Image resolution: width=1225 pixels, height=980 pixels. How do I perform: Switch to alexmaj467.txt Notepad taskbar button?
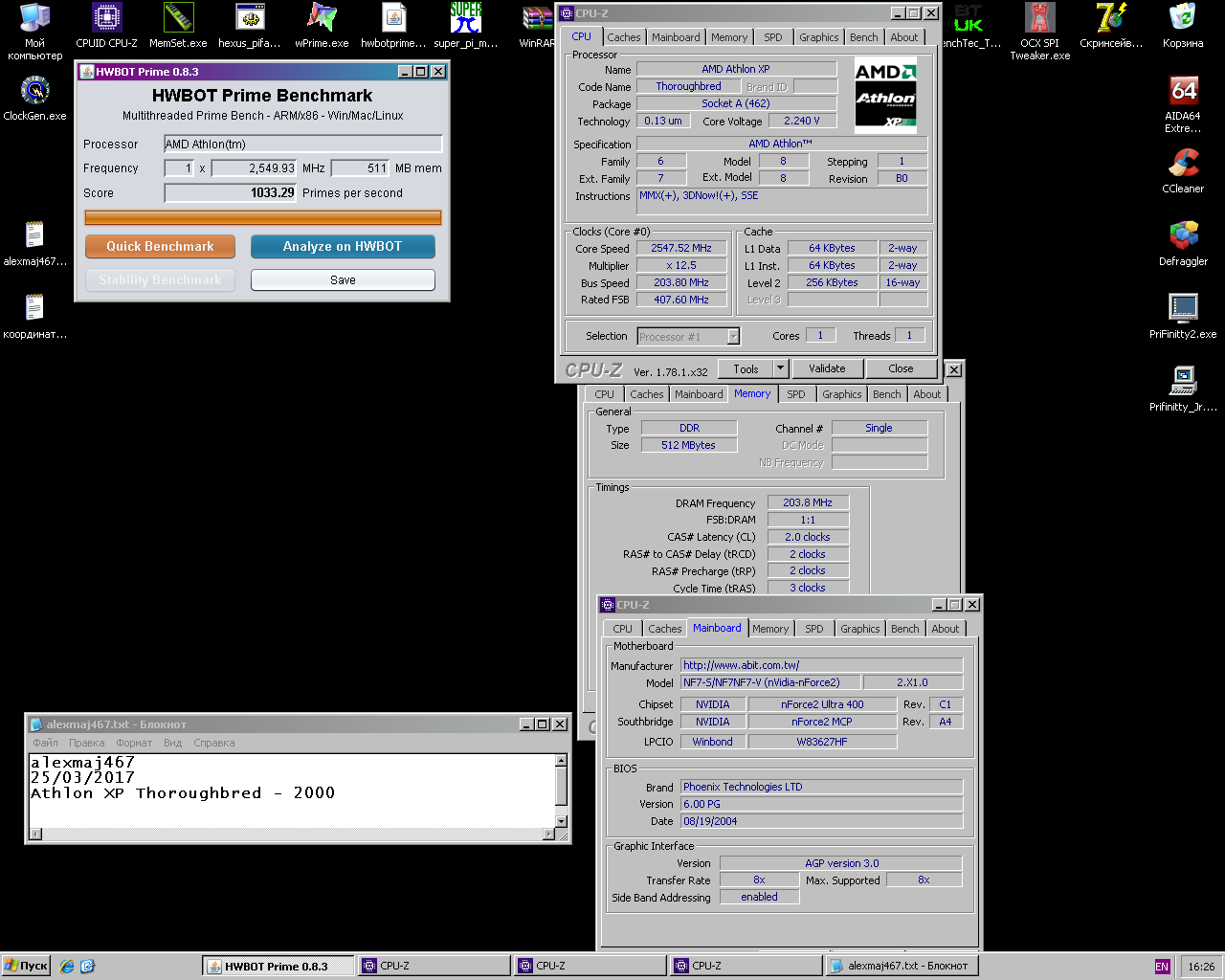coord(901,967)
